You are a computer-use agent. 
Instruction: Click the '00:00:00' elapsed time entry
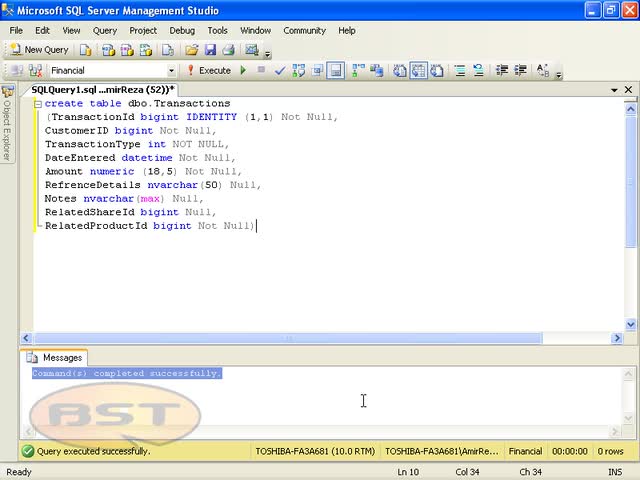coord(569,451)
